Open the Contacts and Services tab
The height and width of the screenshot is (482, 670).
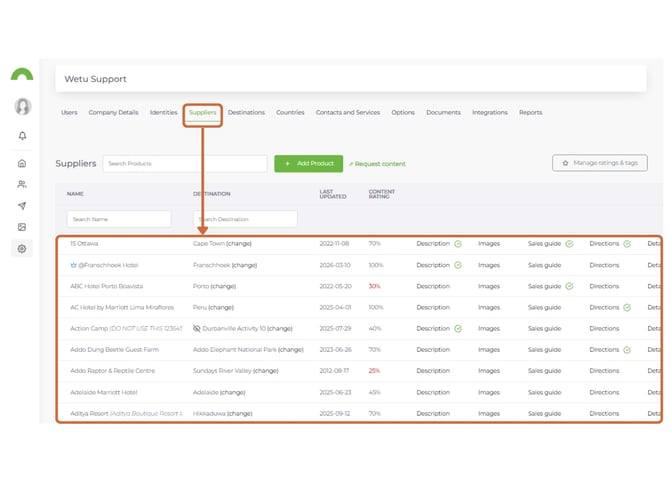click(348, 112)
